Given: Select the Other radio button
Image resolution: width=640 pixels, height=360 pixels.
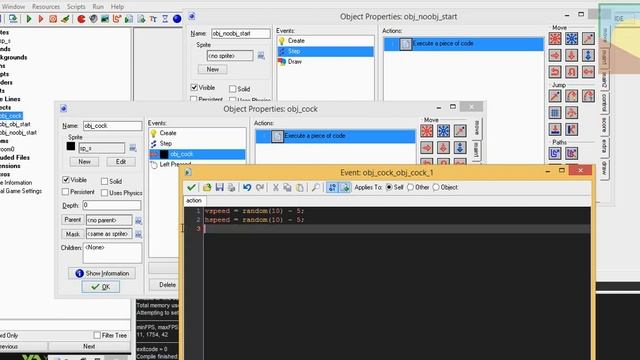Looking at the screenshot, I should point(410,187).
